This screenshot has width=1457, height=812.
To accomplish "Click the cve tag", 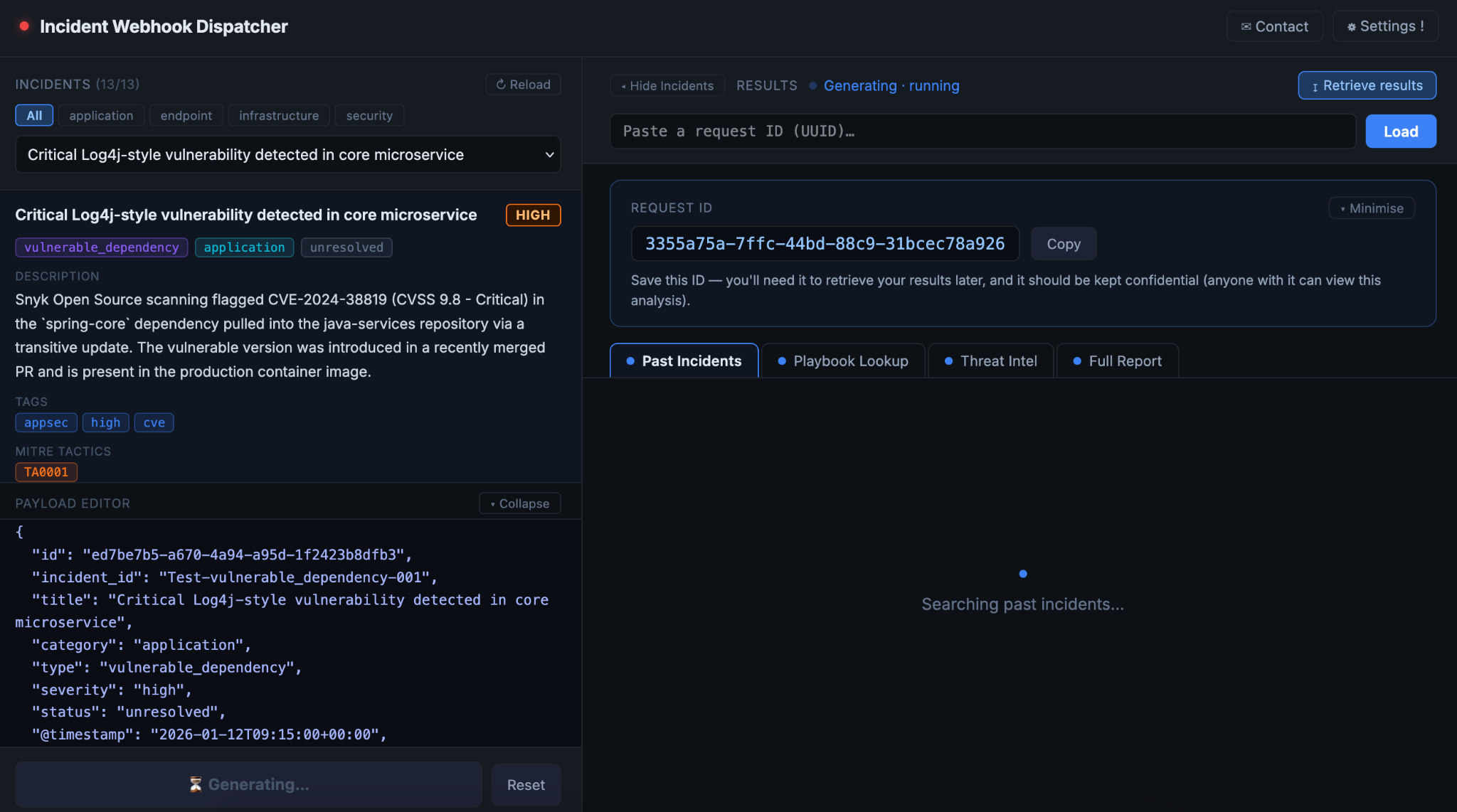I will [x=154, y=422].
